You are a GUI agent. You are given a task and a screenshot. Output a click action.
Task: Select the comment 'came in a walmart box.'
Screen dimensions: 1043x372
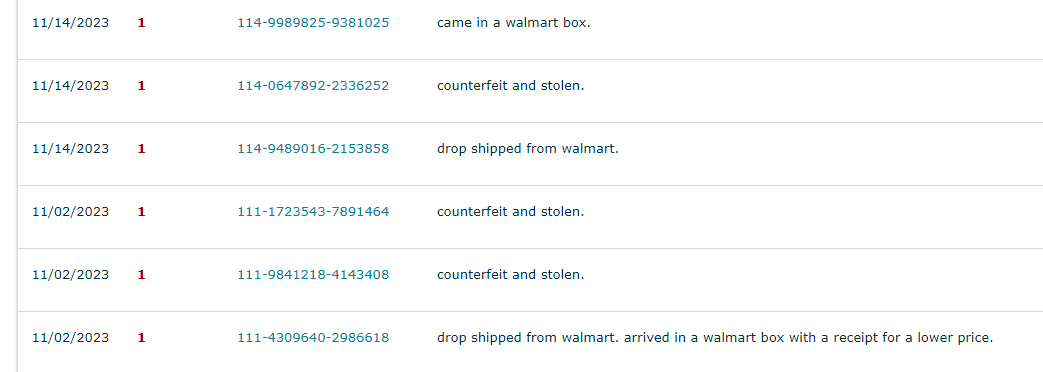coord(514,23)
